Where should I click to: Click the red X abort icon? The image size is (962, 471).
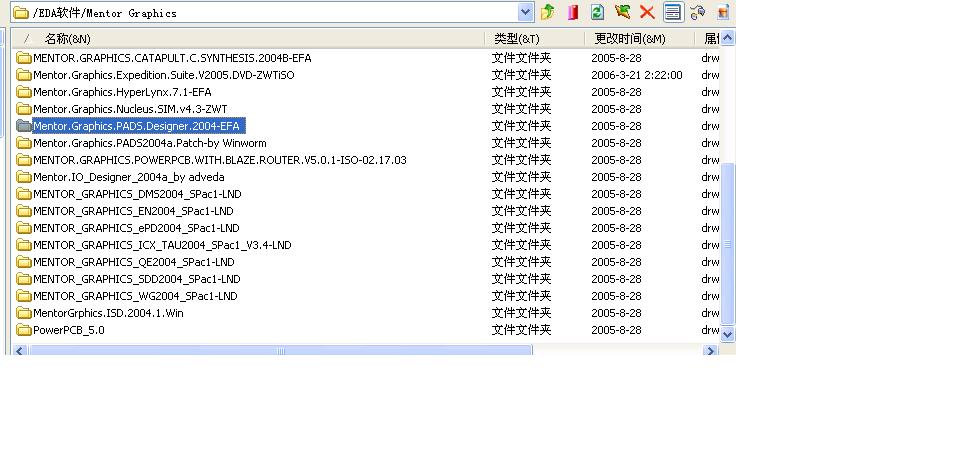647,12
